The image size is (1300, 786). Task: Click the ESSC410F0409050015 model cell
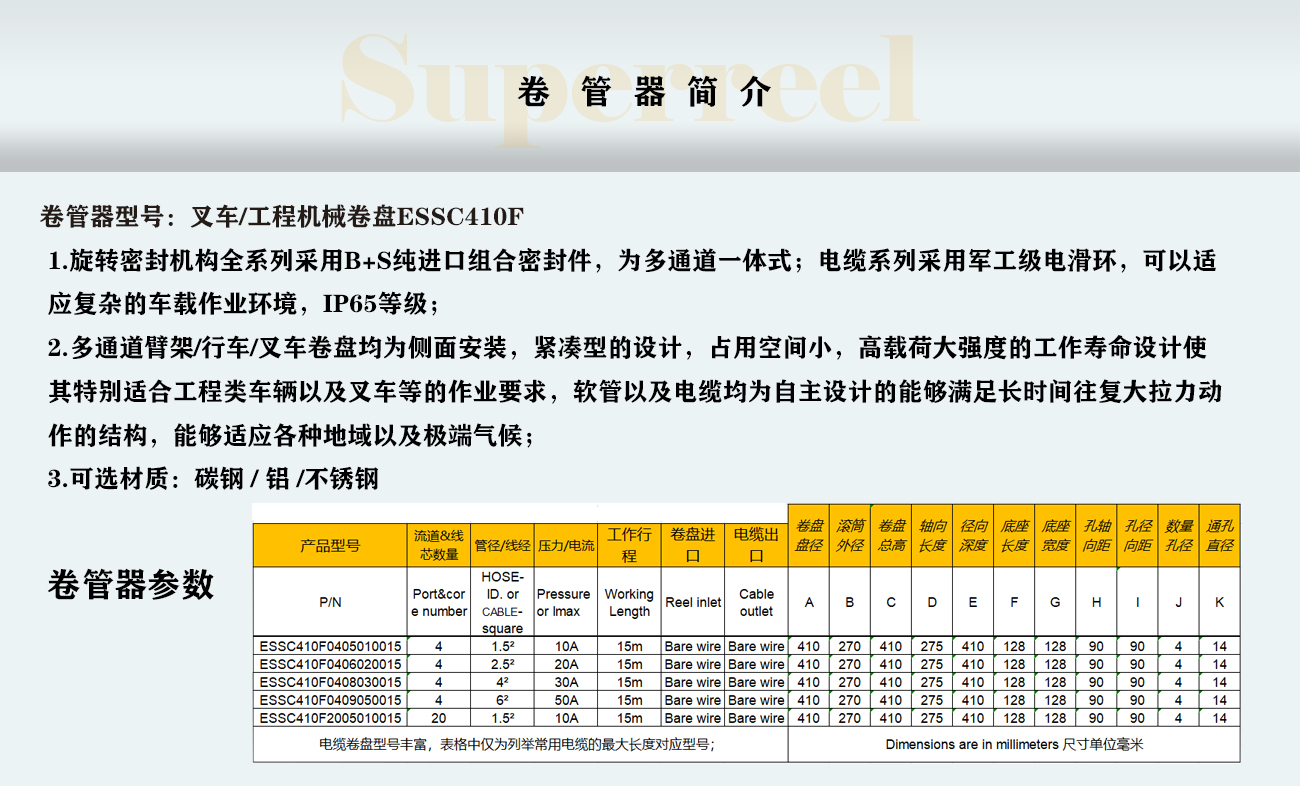click(x=330, y=701)
